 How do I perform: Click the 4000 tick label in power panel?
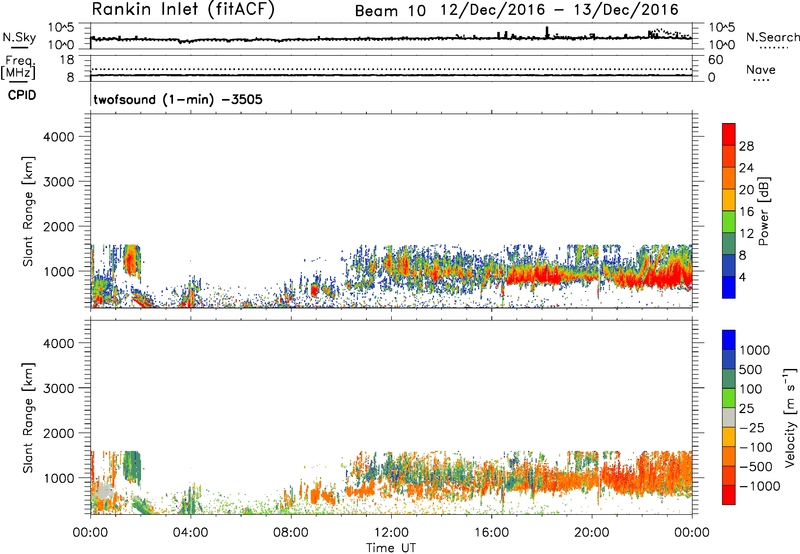pyautogui.click(x=58, y=137)
